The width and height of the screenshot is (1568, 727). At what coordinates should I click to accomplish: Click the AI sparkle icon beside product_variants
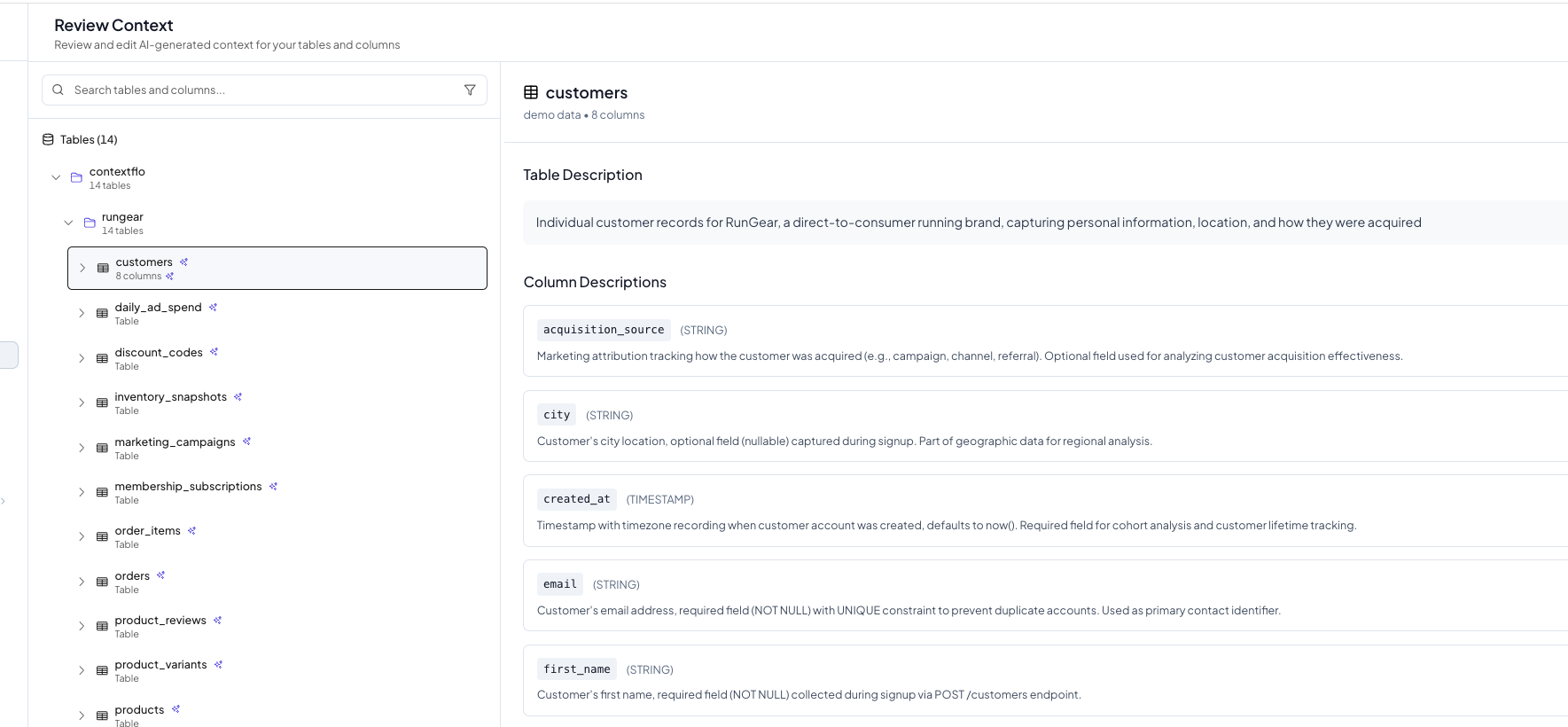[x=218, y=664]
